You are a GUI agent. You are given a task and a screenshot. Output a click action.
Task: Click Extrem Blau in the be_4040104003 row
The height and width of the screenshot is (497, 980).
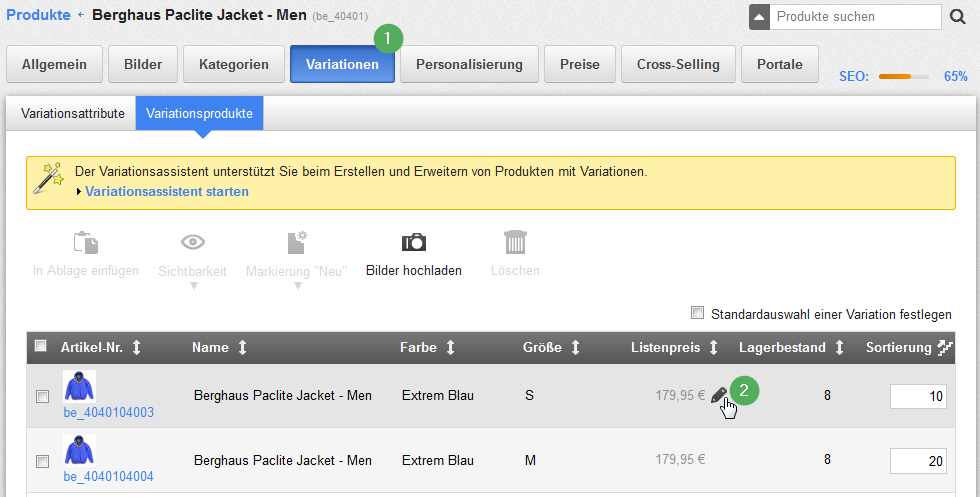tap(438, 396)
